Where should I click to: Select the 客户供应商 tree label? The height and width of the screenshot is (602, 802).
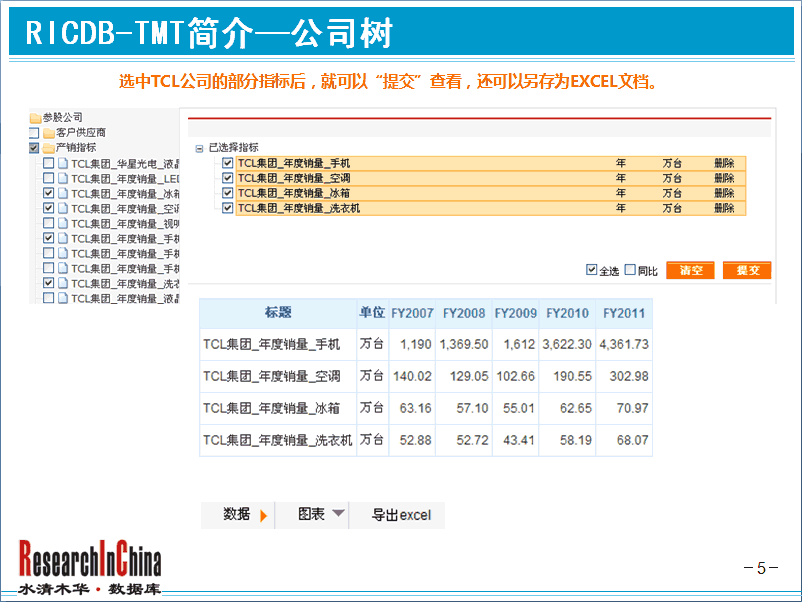click(x=81, y=132)
